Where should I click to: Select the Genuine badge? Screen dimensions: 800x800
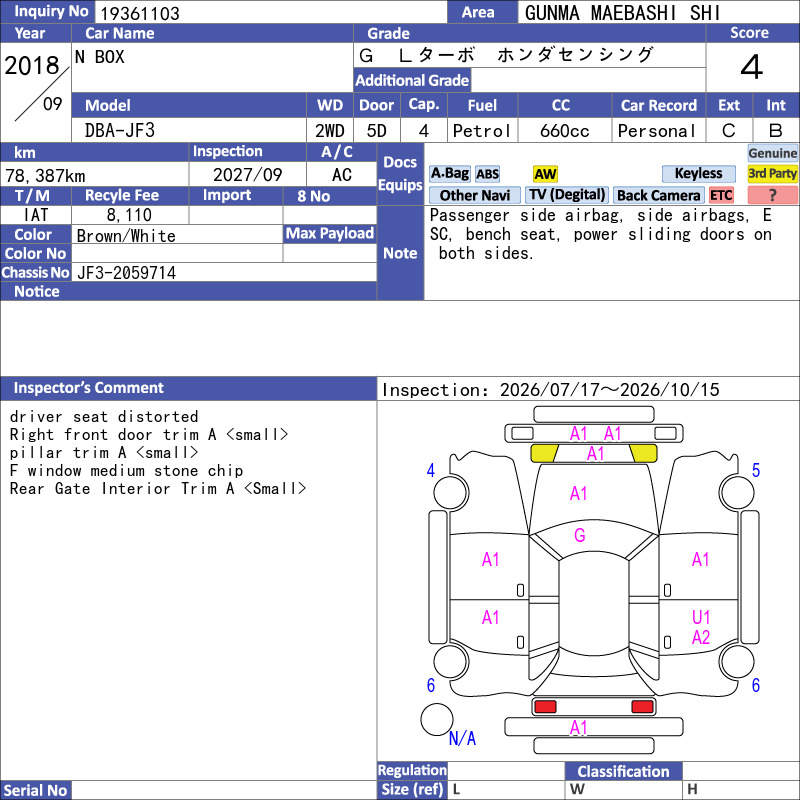772,153
